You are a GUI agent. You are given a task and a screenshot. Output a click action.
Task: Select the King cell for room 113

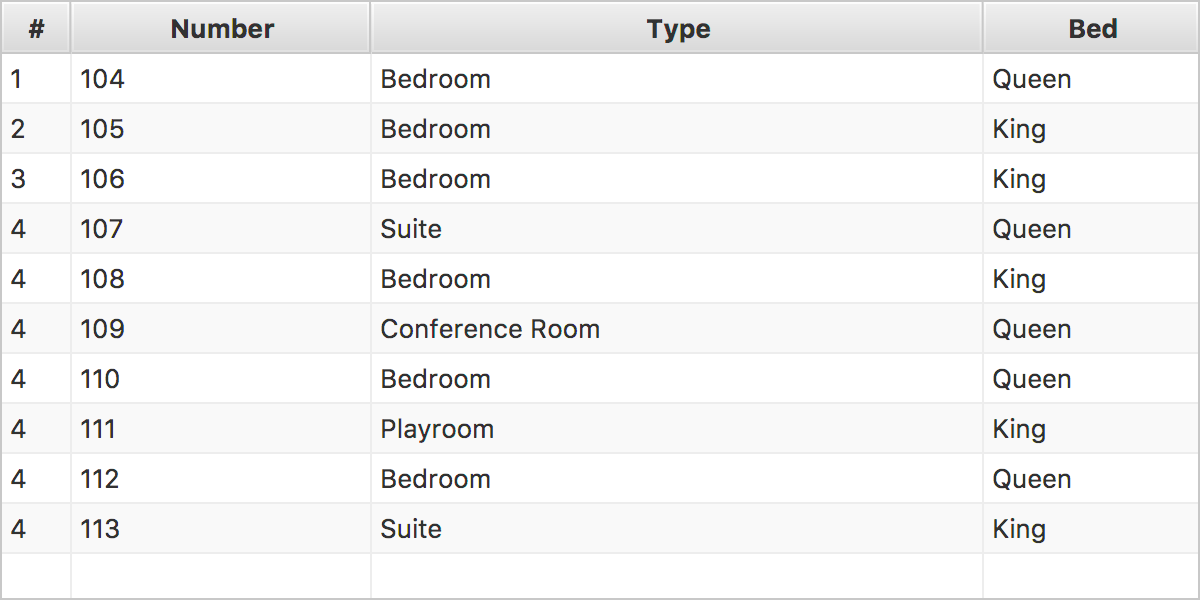pyautogui.click(x=1091, y=529)
